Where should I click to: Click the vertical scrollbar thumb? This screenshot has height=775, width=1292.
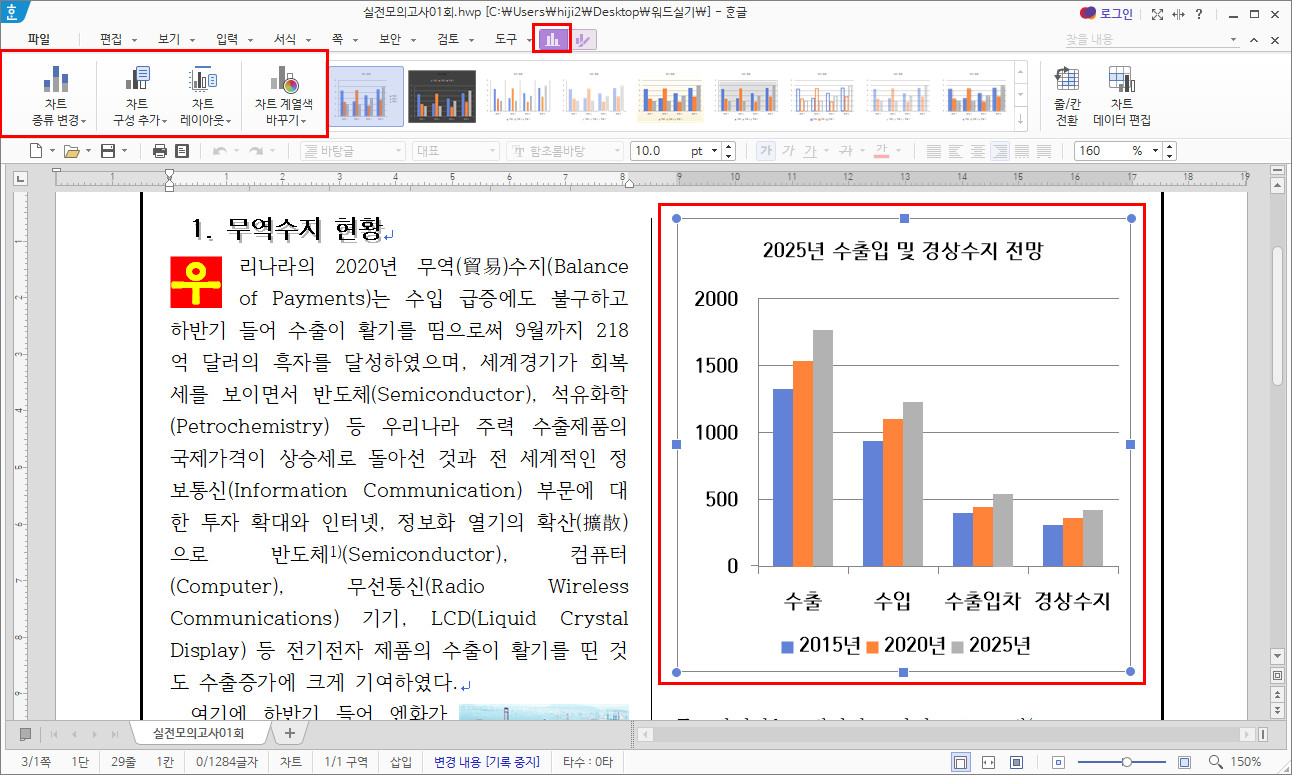pyautogui.click(x=1277, y=315)
